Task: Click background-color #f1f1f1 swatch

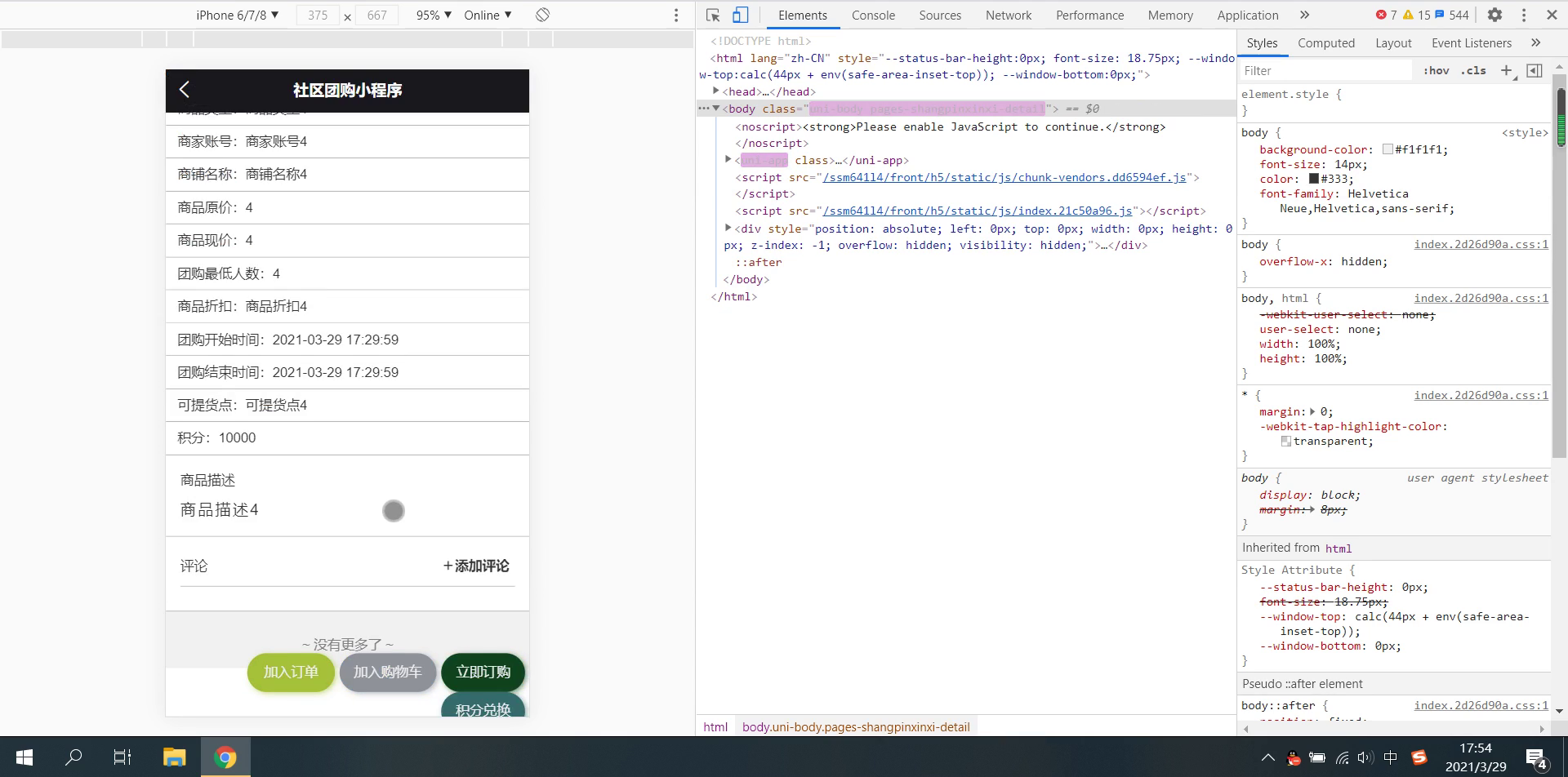Action: point(1388,149)
